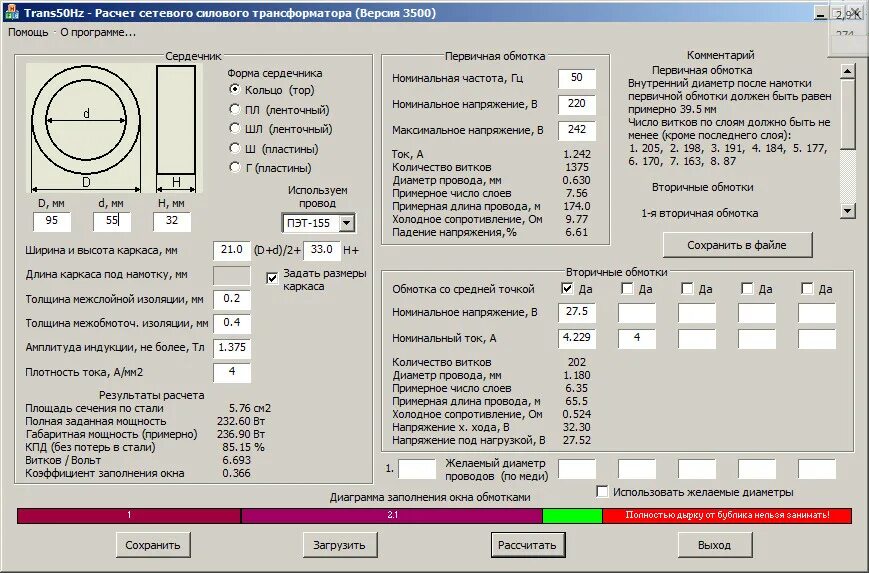Viewport: 869px width, 573px height.
Task: Click primary nominal voltage field 220
Action: [577, 104]
